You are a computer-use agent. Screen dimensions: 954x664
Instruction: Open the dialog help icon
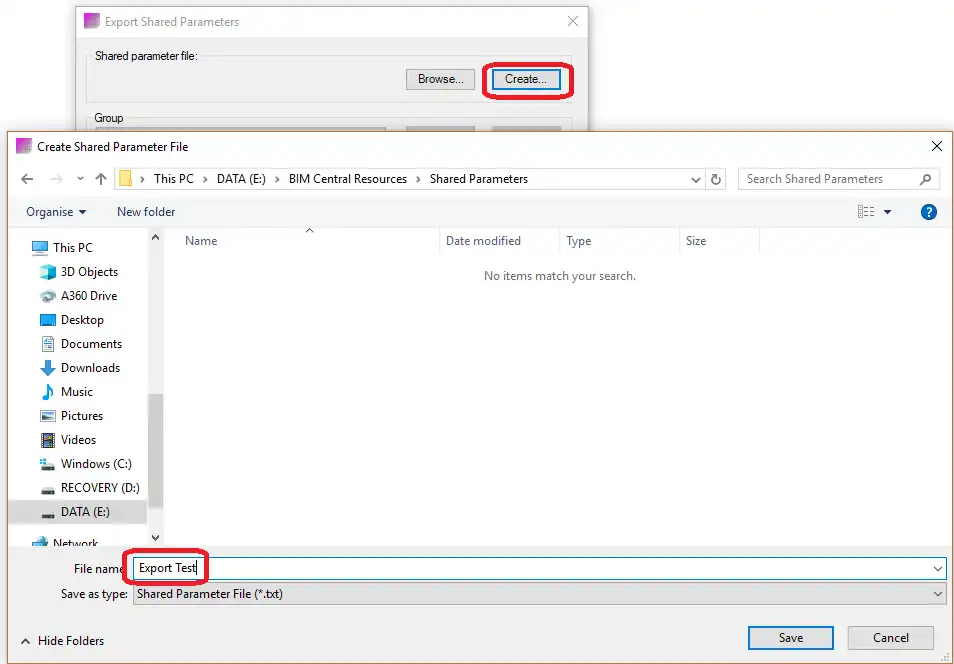coord(929,211)
